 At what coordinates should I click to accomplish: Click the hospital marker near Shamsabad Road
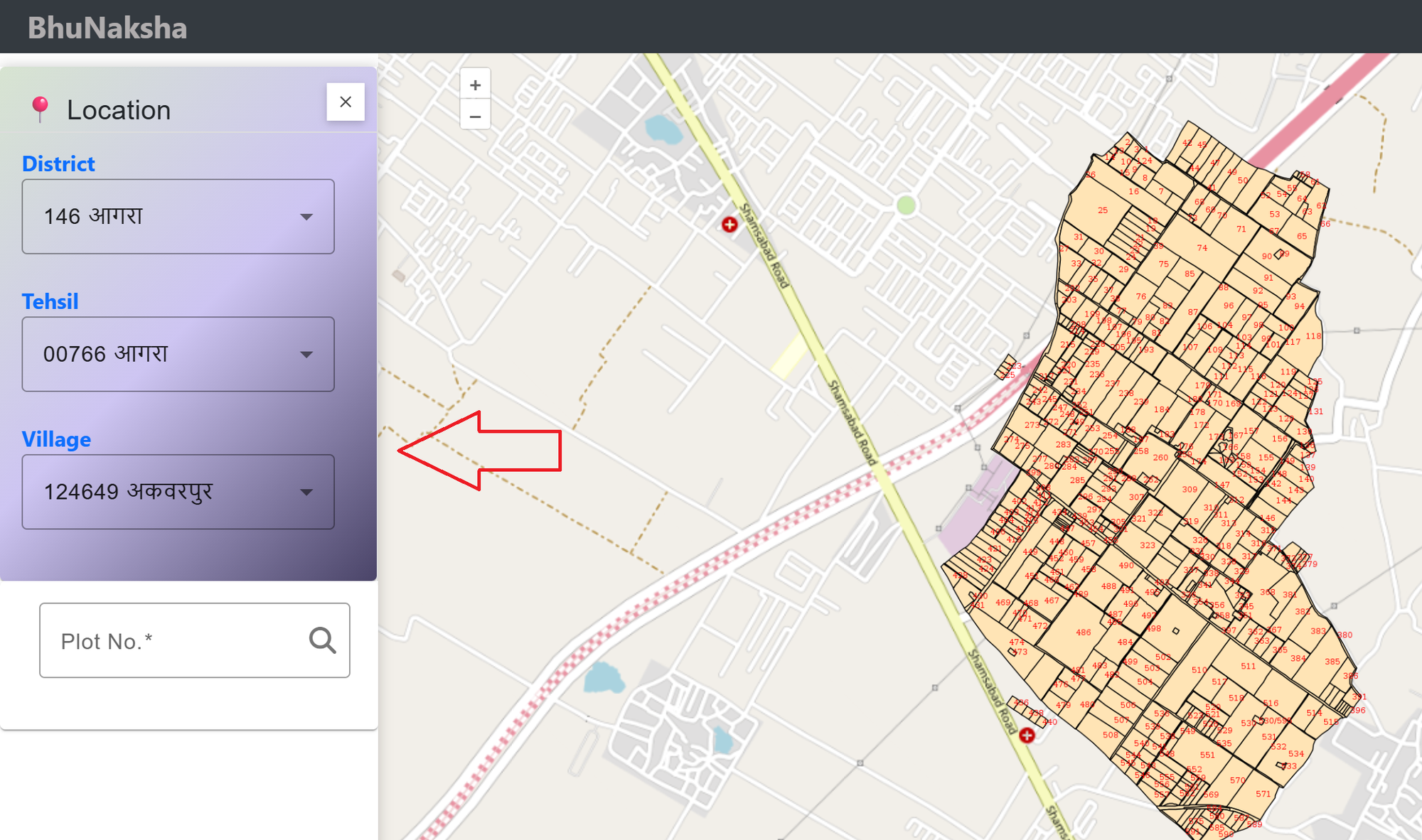coord(731,225)
